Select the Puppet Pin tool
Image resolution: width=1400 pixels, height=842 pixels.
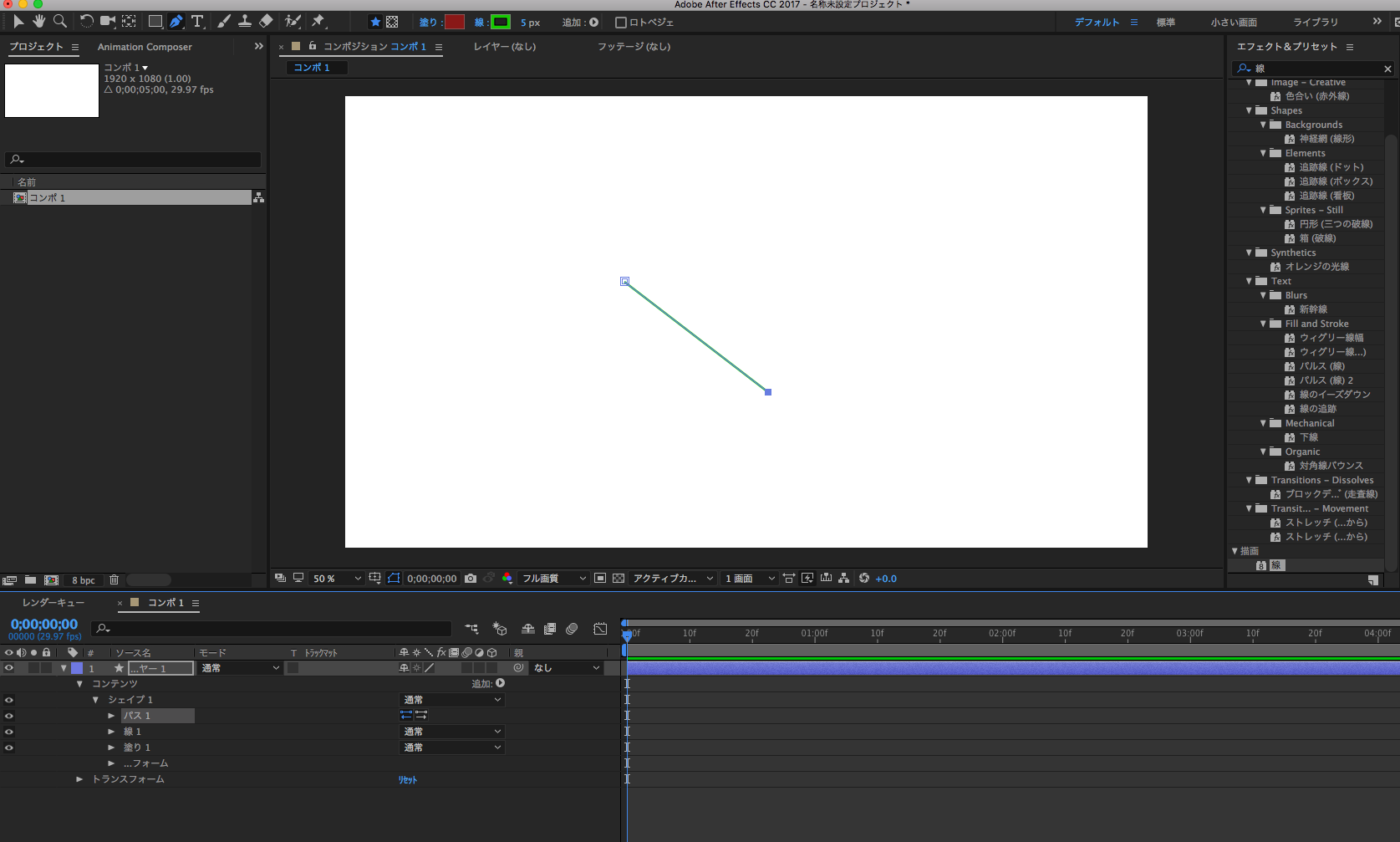click(x=318, y=21)
